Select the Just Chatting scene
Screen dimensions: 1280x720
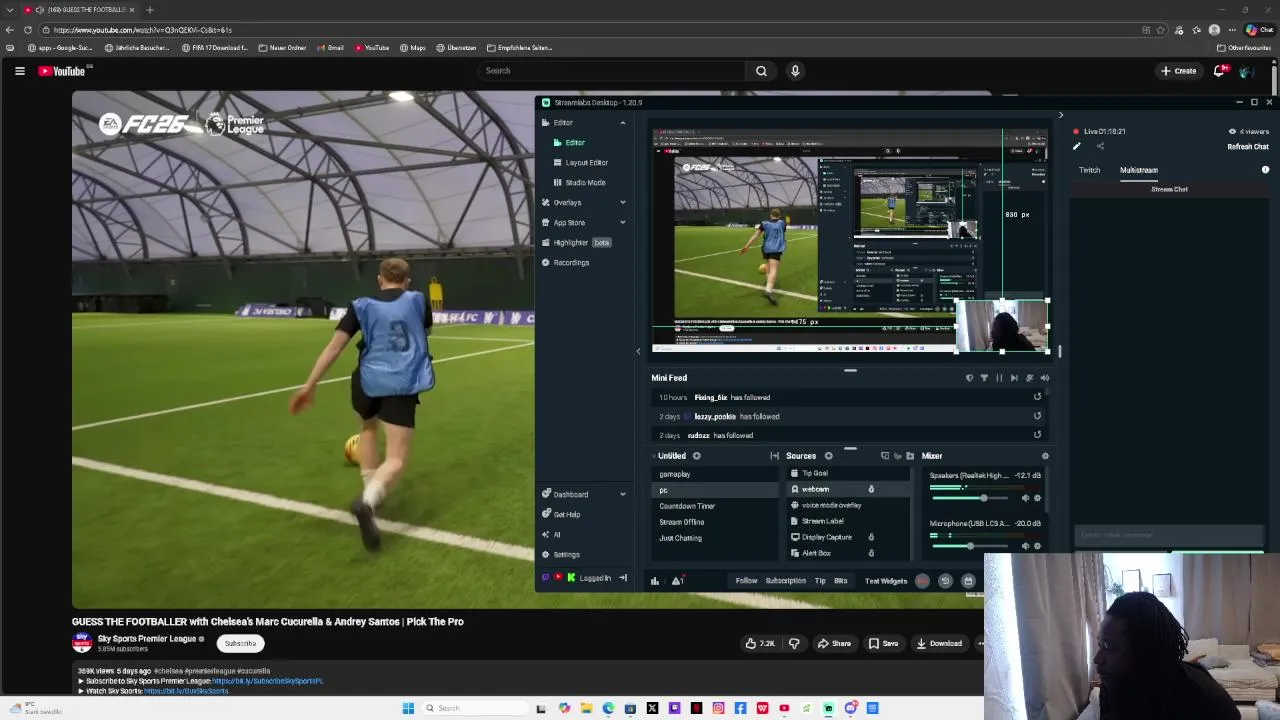tap(714, 538)
